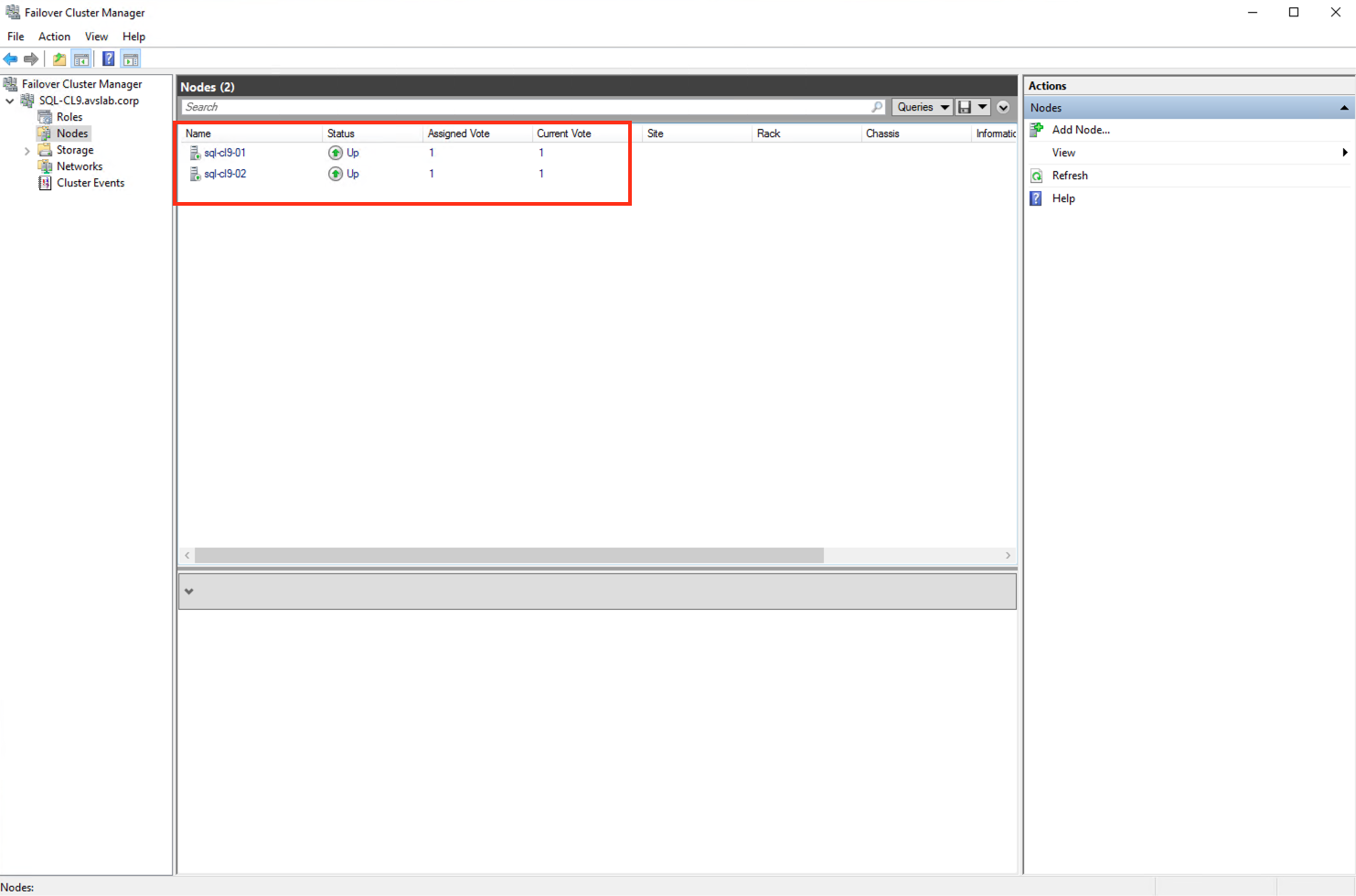Open the File menu
Screen dimensions: 1356x896
click(x=16, y=37)
